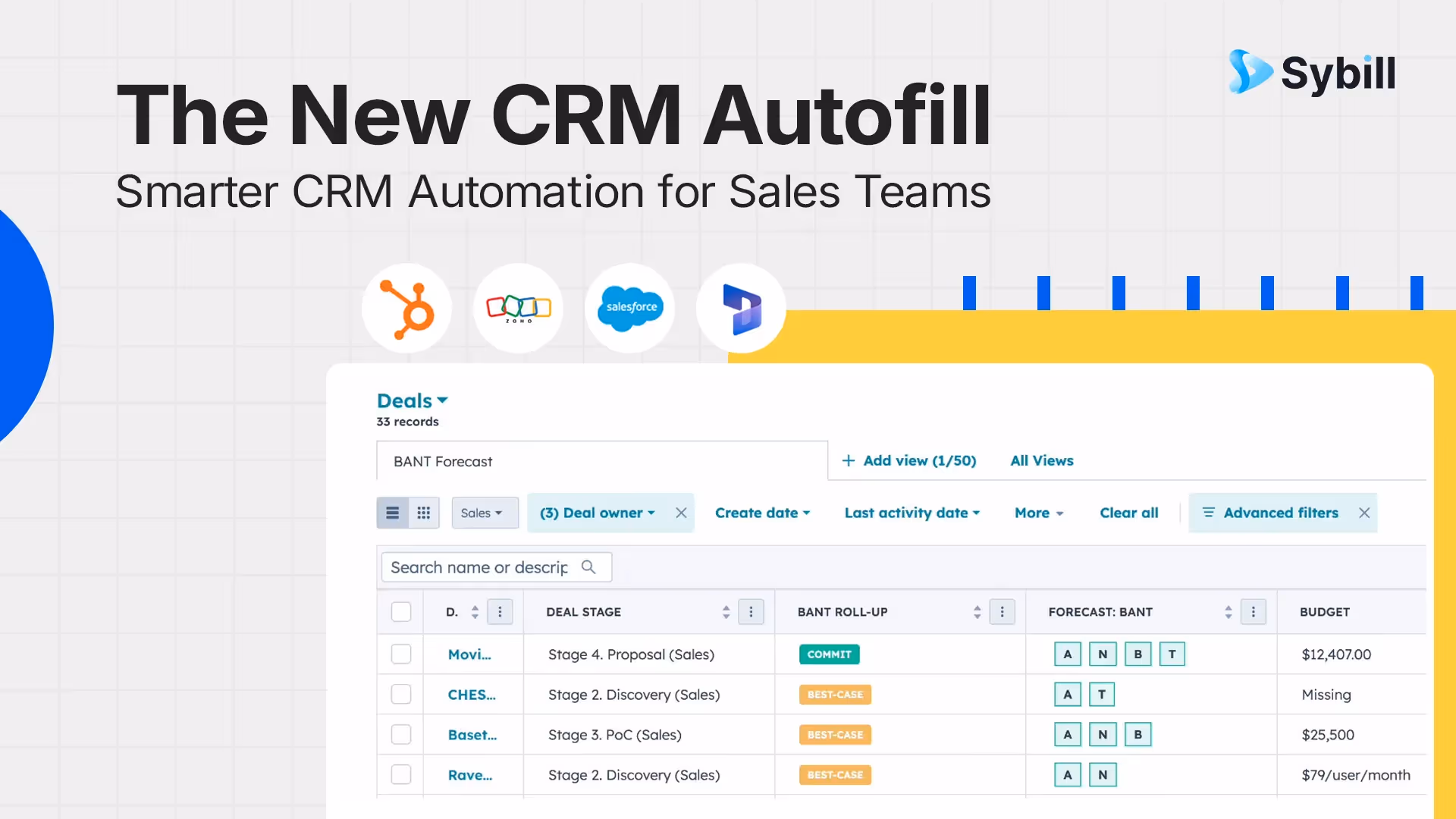The height and width of the screenshot is (819, 1456).
Task: Sort by BANT Roll-up column
Action: tap(977, 612)
